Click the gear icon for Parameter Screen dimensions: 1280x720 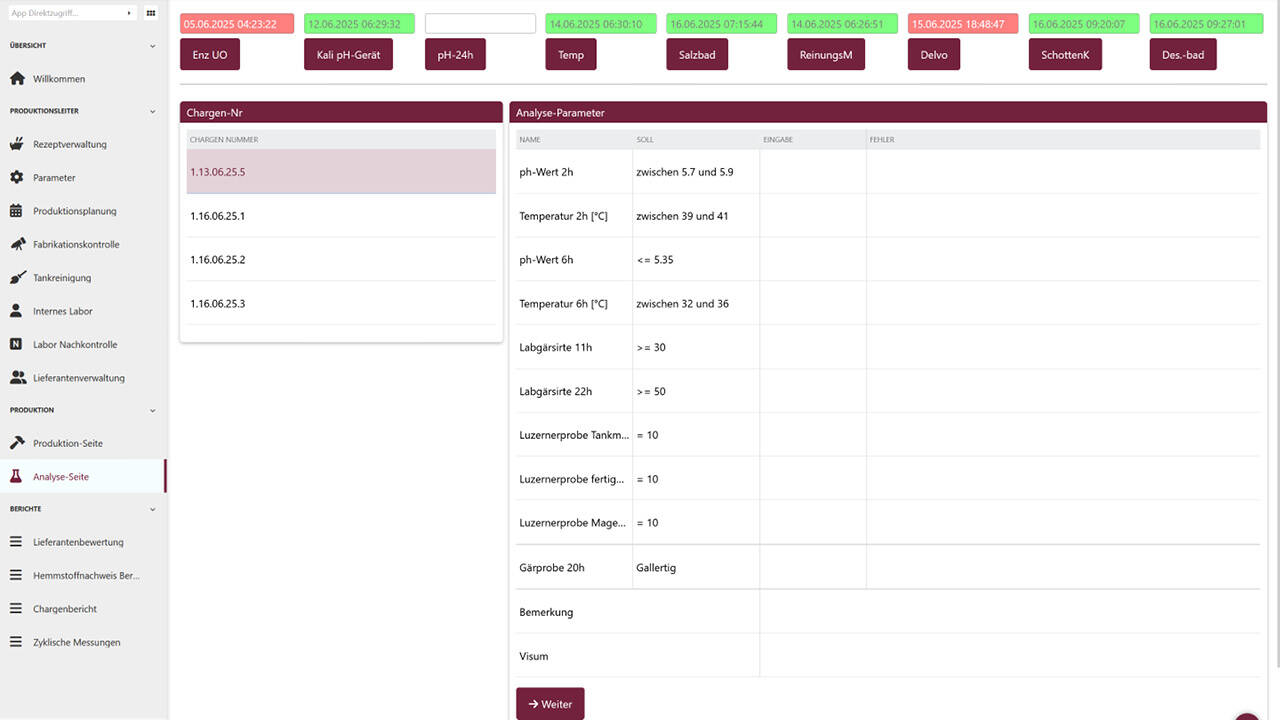(16, 177)
